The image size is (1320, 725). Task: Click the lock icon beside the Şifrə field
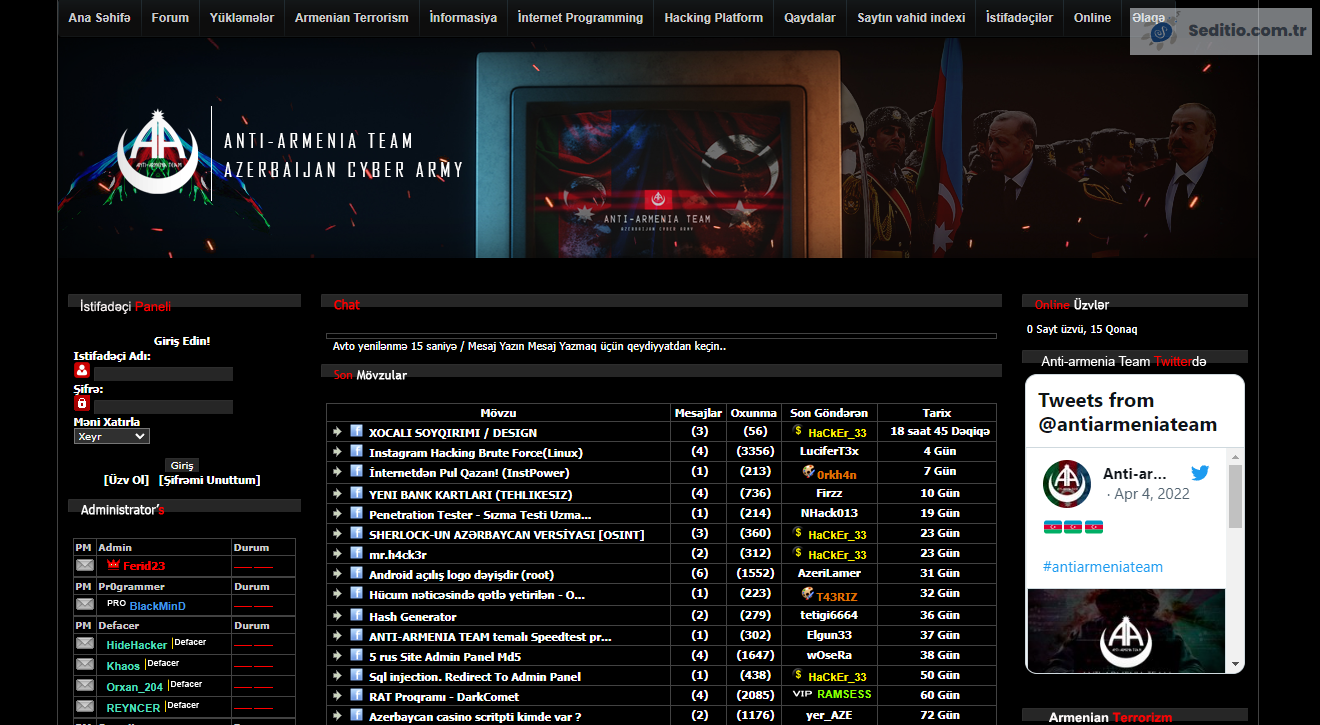82,403
